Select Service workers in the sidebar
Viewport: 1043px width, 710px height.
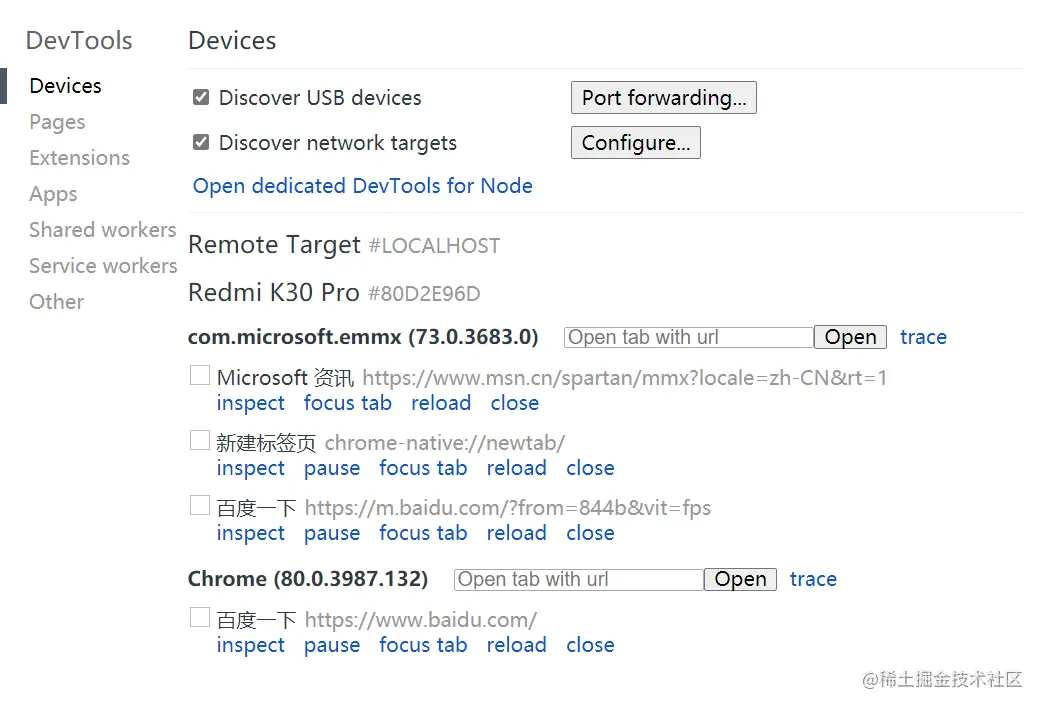point(103,266)
